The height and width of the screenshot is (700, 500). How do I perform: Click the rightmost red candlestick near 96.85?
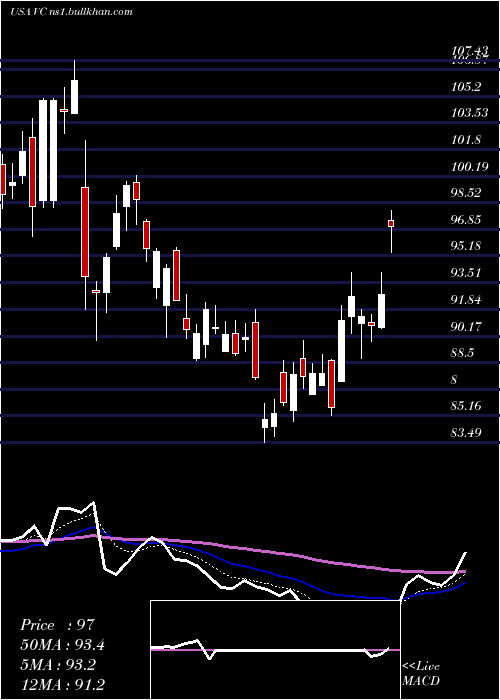tap(391, 223)
